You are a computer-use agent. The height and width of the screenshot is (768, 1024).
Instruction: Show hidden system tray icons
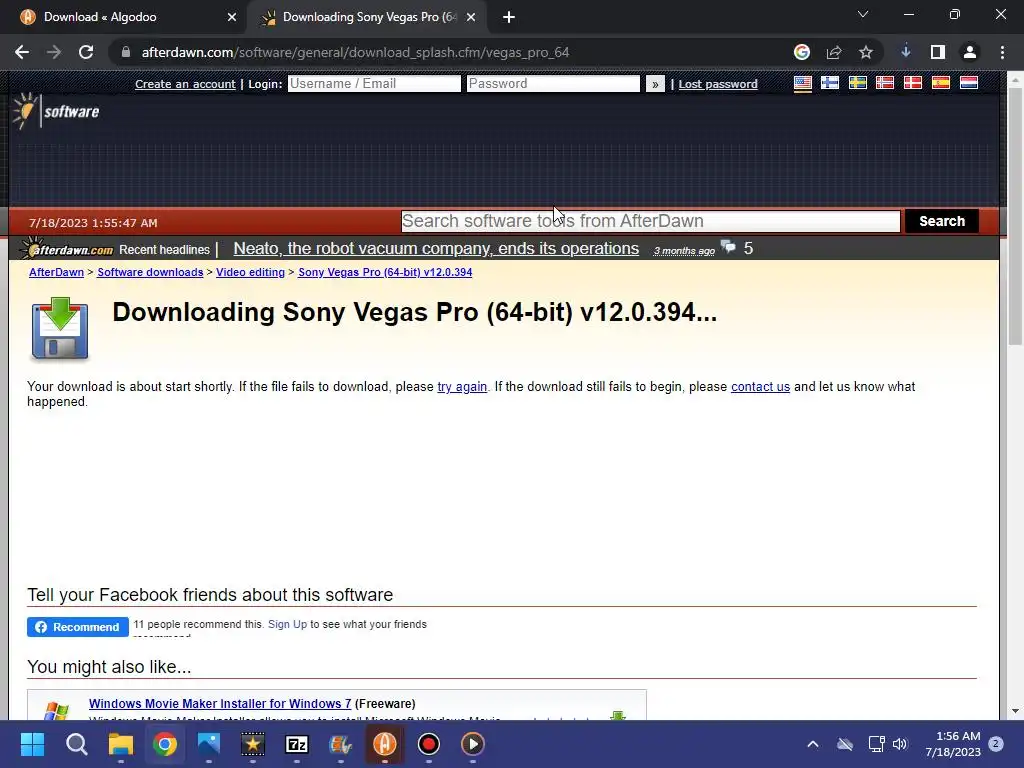click(812, 744)
